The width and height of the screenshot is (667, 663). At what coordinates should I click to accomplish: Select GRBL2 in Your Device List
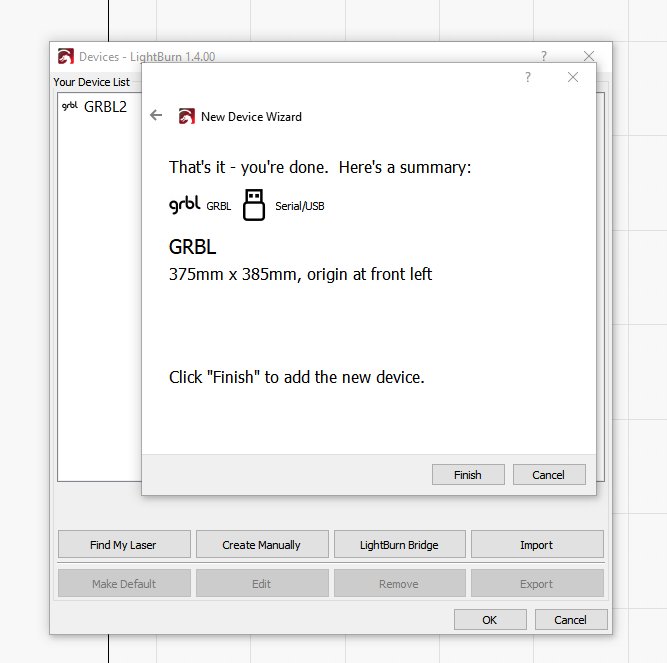click(105, 107)
